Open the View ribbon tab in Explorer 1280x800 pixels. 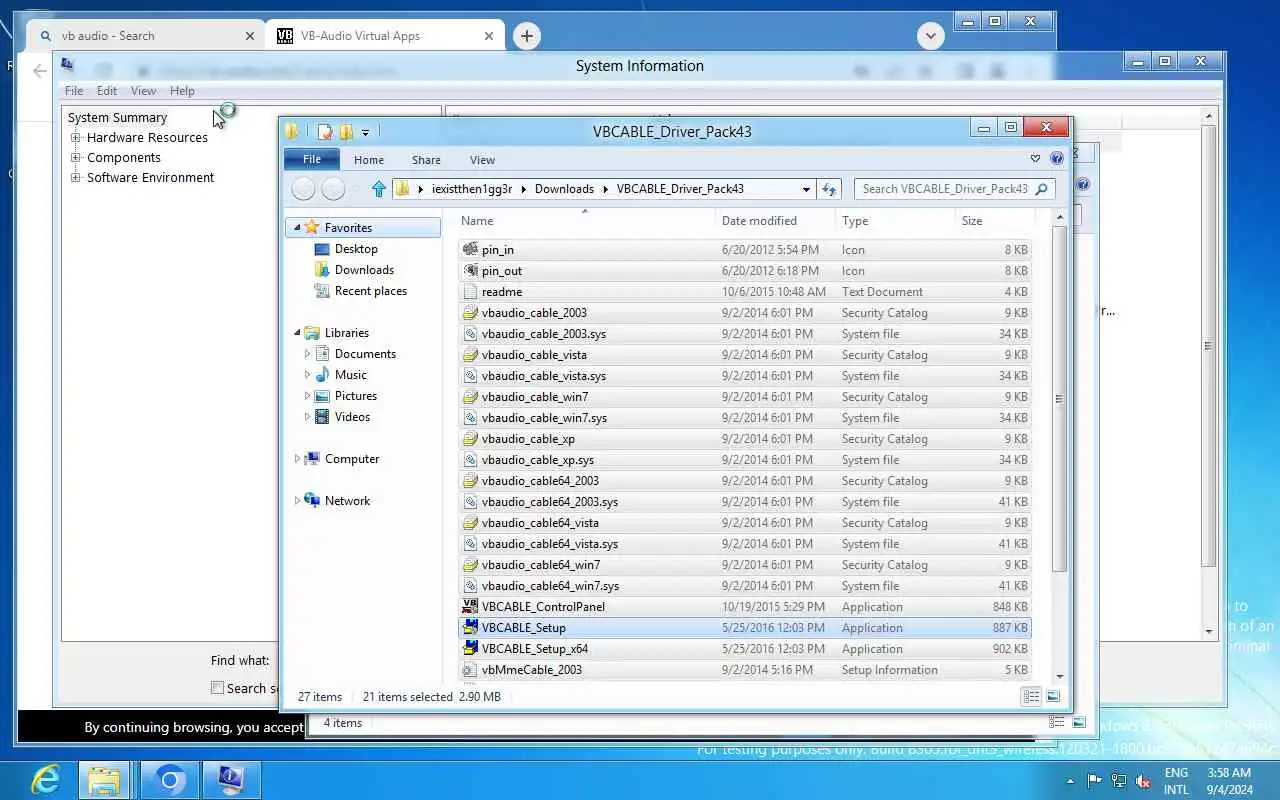[x=482, y=160]
